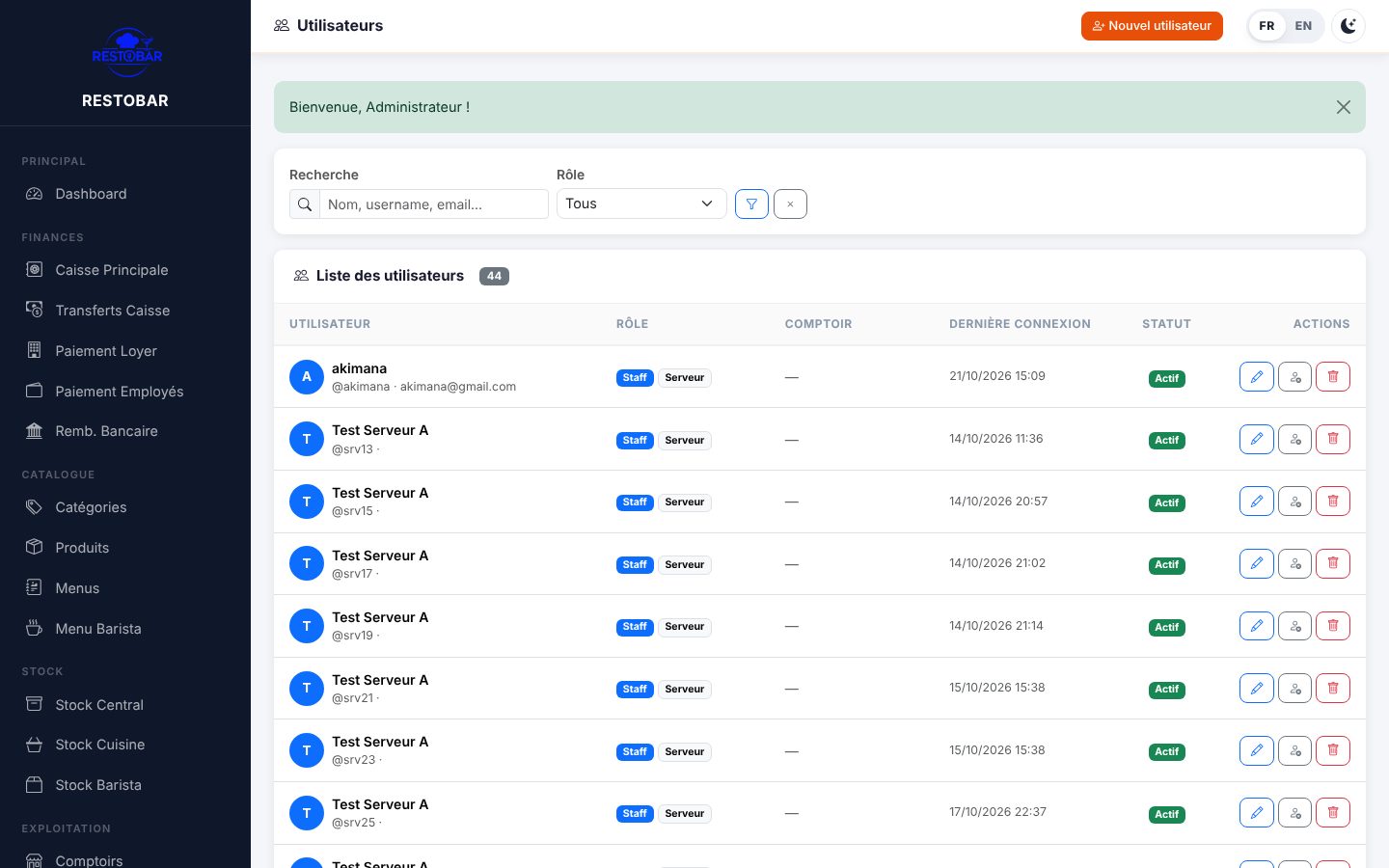Click the blue A avatar of akimana
1389x868 pixels.
coord(307,377)
